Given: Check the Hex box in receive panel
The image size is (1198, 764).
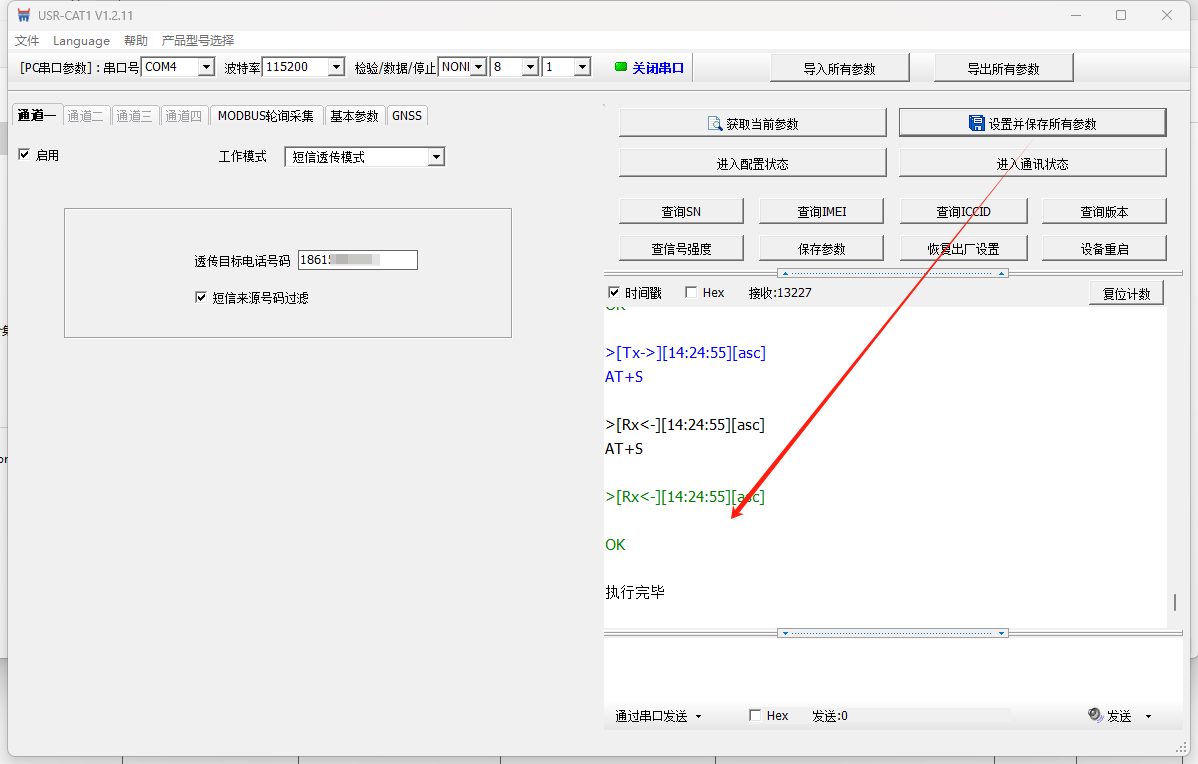Looking at the screenshot, I should pyautogui.click(x=691, y=293).
